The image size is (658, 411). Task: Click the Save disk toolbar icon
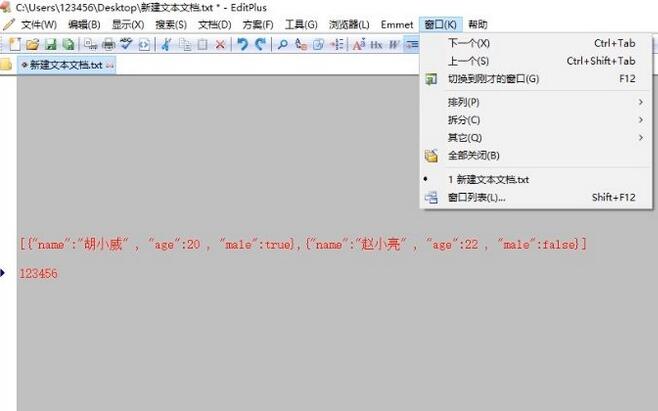point(50,44)
